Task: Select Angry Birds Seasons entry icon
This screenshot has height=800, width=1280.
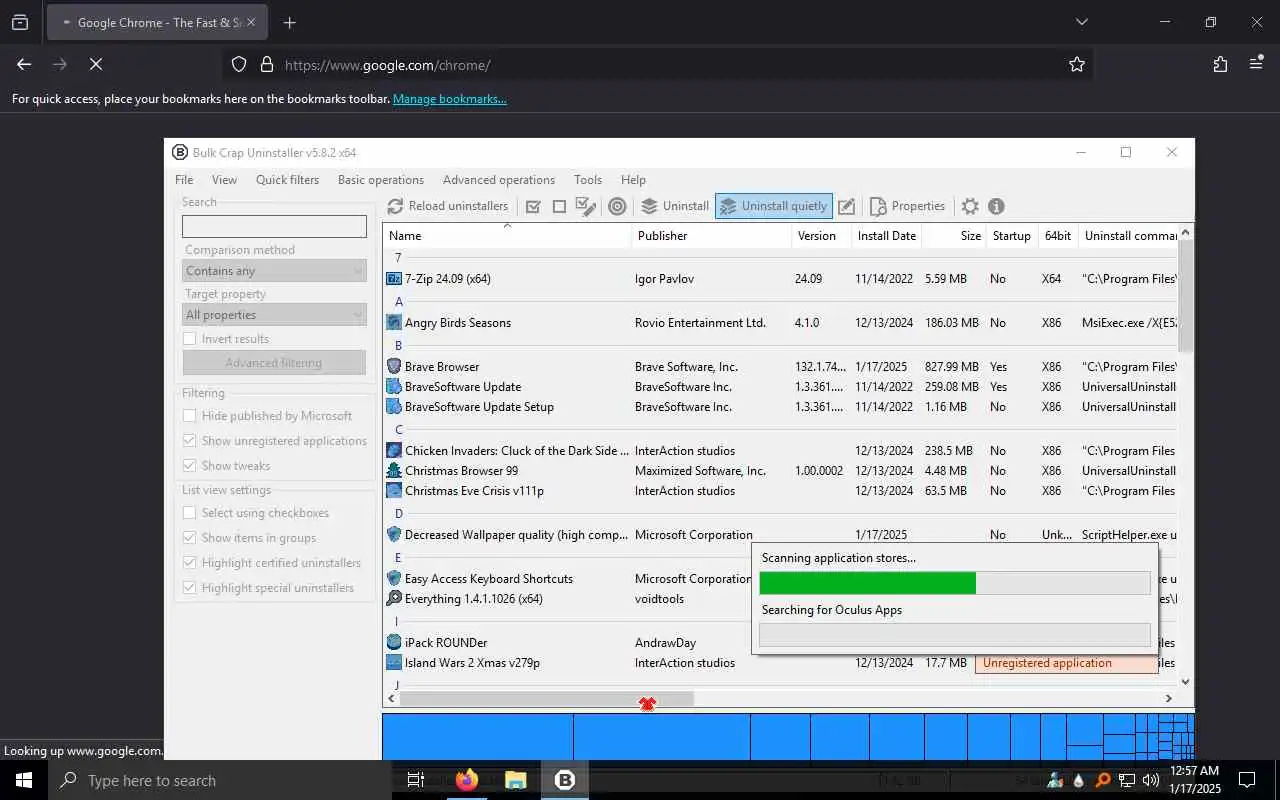Action: (394, 323)
